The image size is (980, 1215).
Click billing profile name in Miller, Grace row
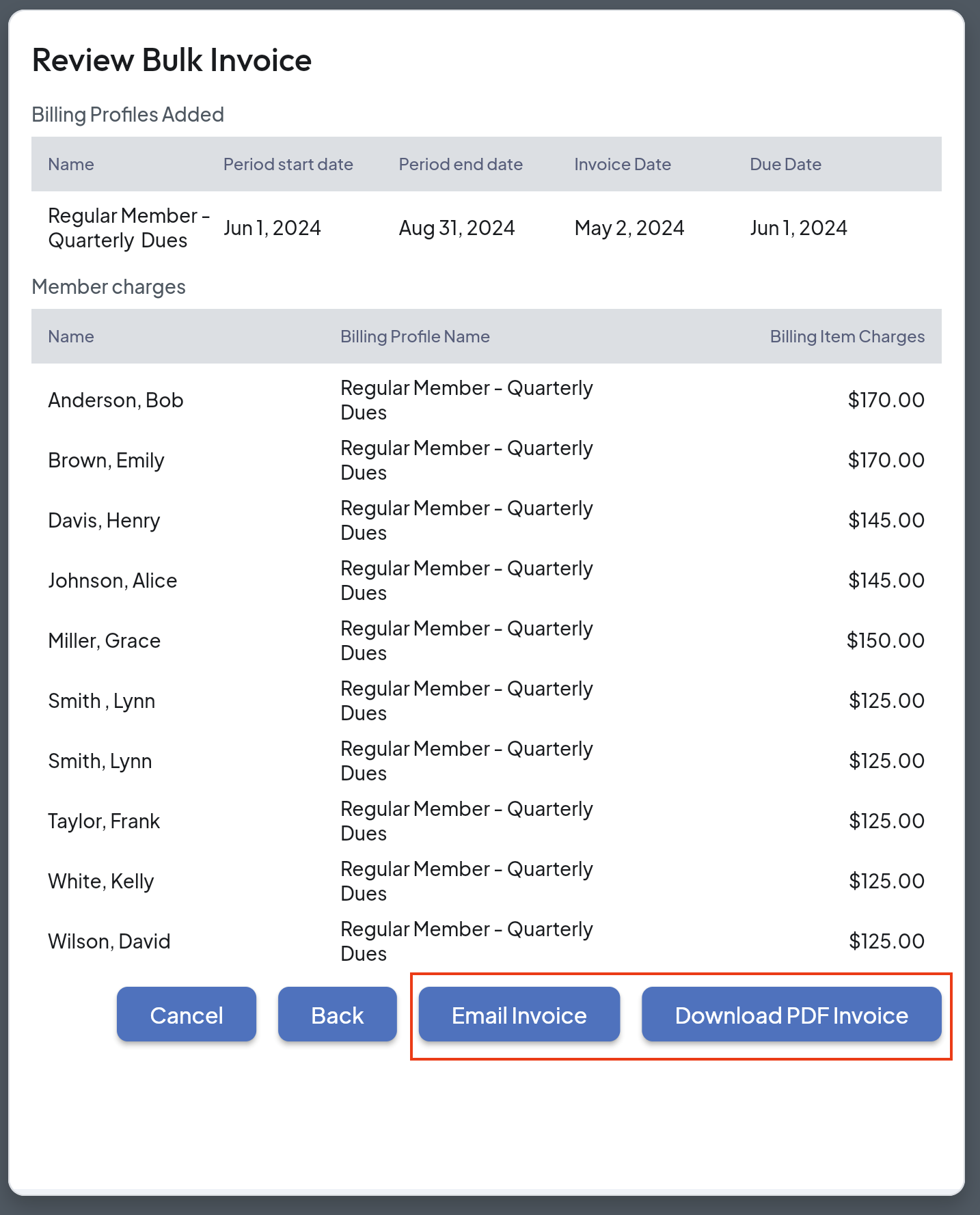tap(467, 640)
